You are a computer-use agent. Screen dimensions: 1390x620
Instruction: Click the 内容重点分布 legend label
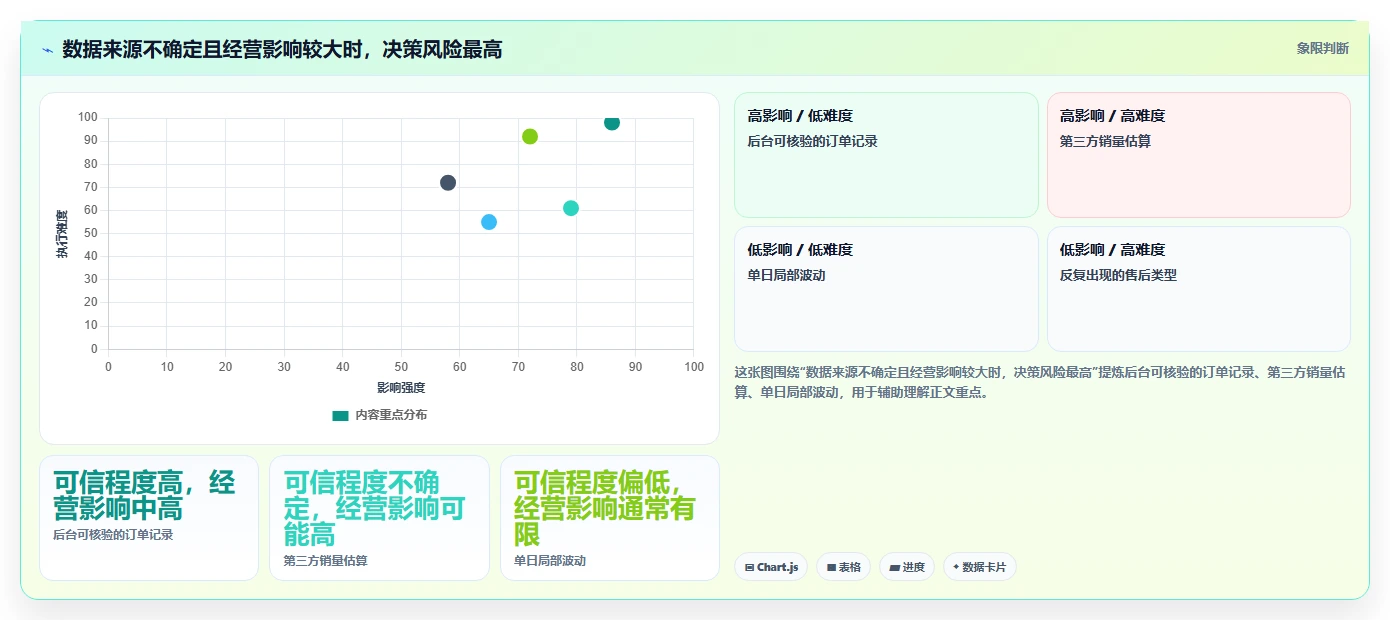[x=391, y=415]
